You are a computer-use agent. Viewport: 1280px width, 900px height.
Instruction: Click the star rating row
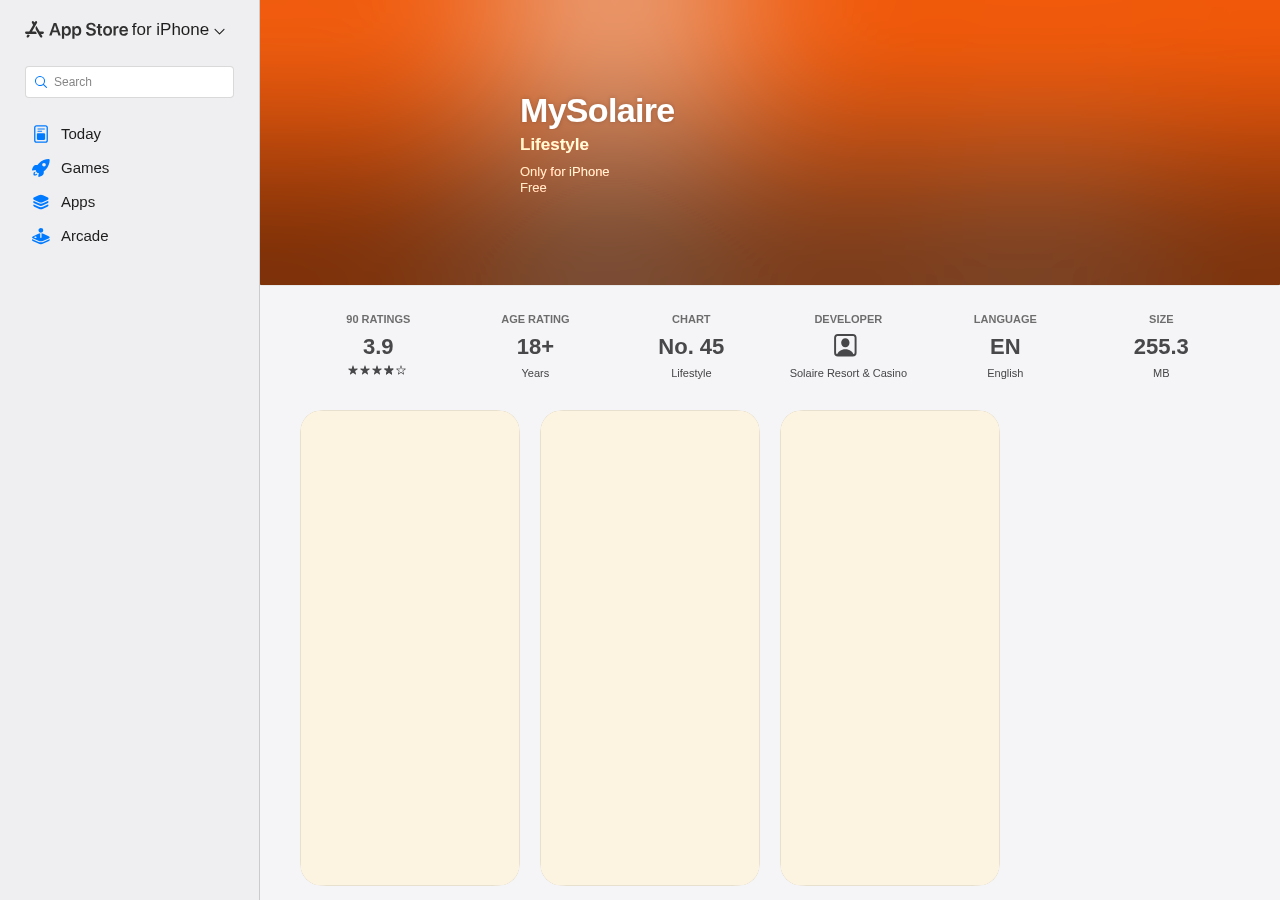click(x=377, y=370)
